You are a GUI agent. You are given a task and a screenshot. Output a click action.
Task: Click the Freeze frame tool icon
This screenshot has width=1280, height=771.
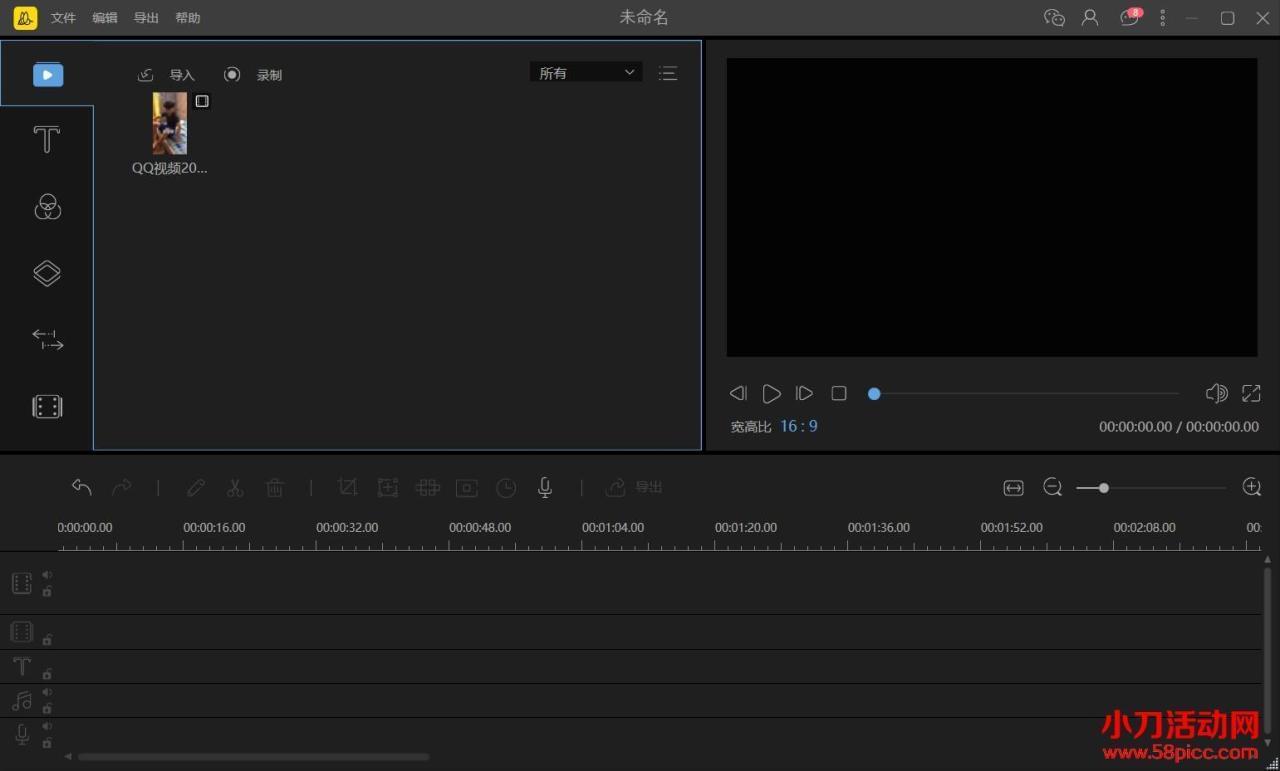click(x=467, y=487)
